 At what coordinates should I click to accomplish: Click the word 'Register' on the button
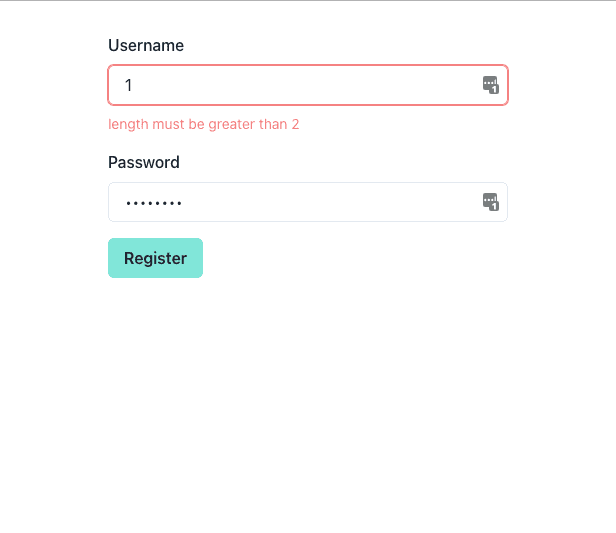point(155,258)
